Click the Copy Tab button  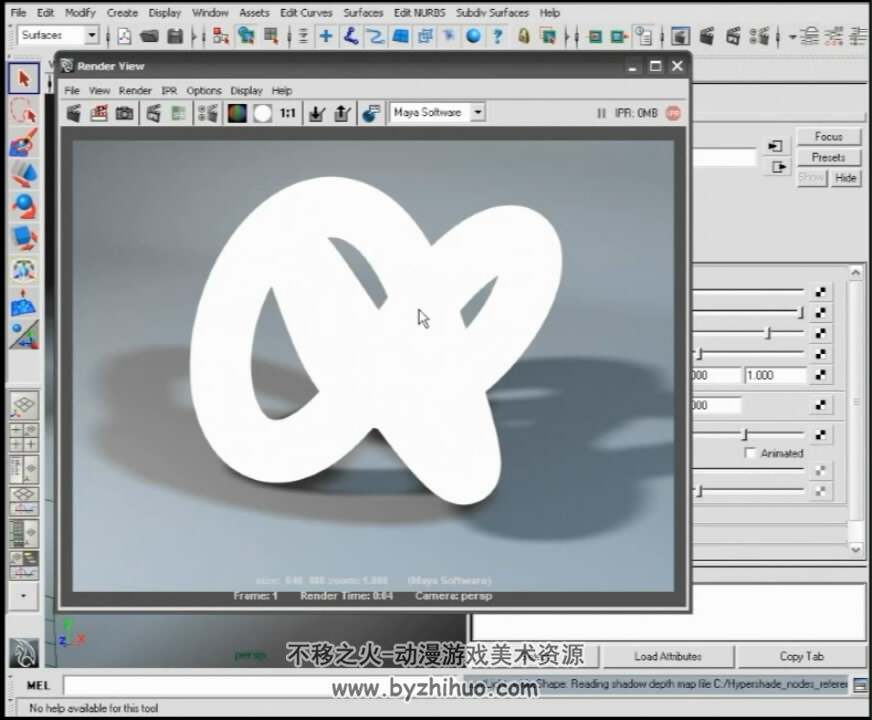pyautogui.click(x=801, y=657)
